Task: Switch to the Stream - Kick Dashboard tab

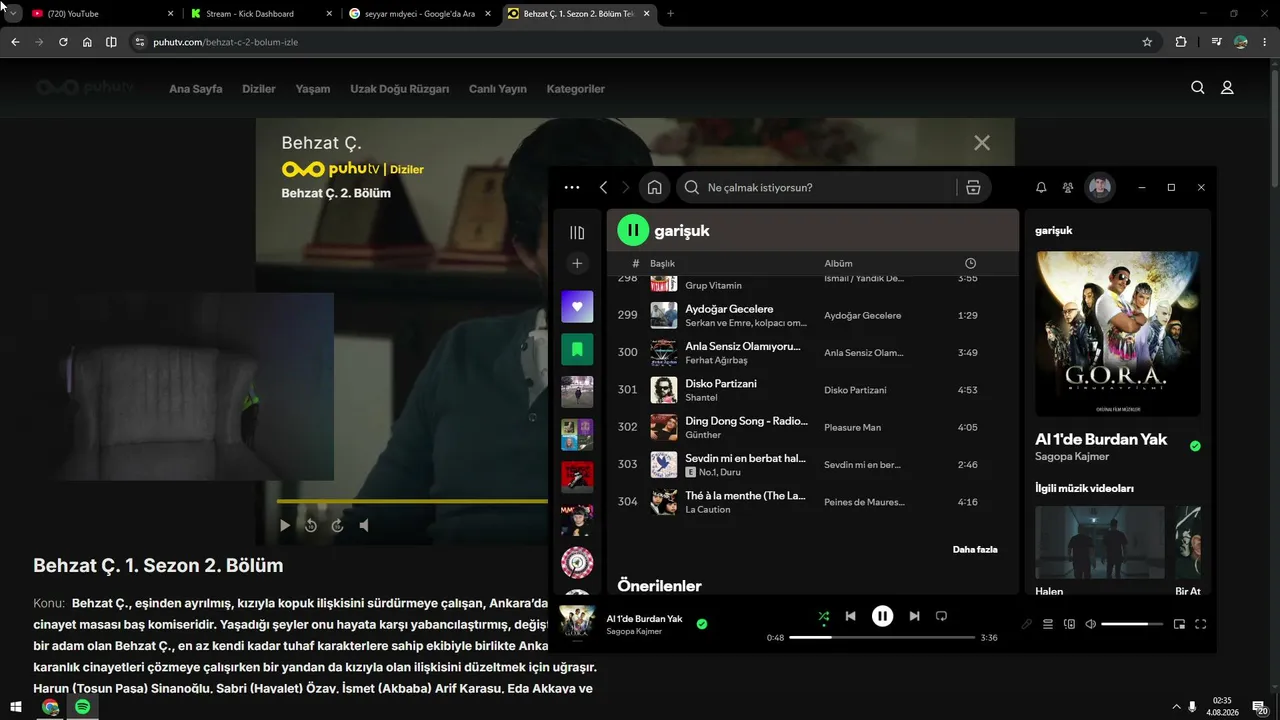Action: [260, 14]
